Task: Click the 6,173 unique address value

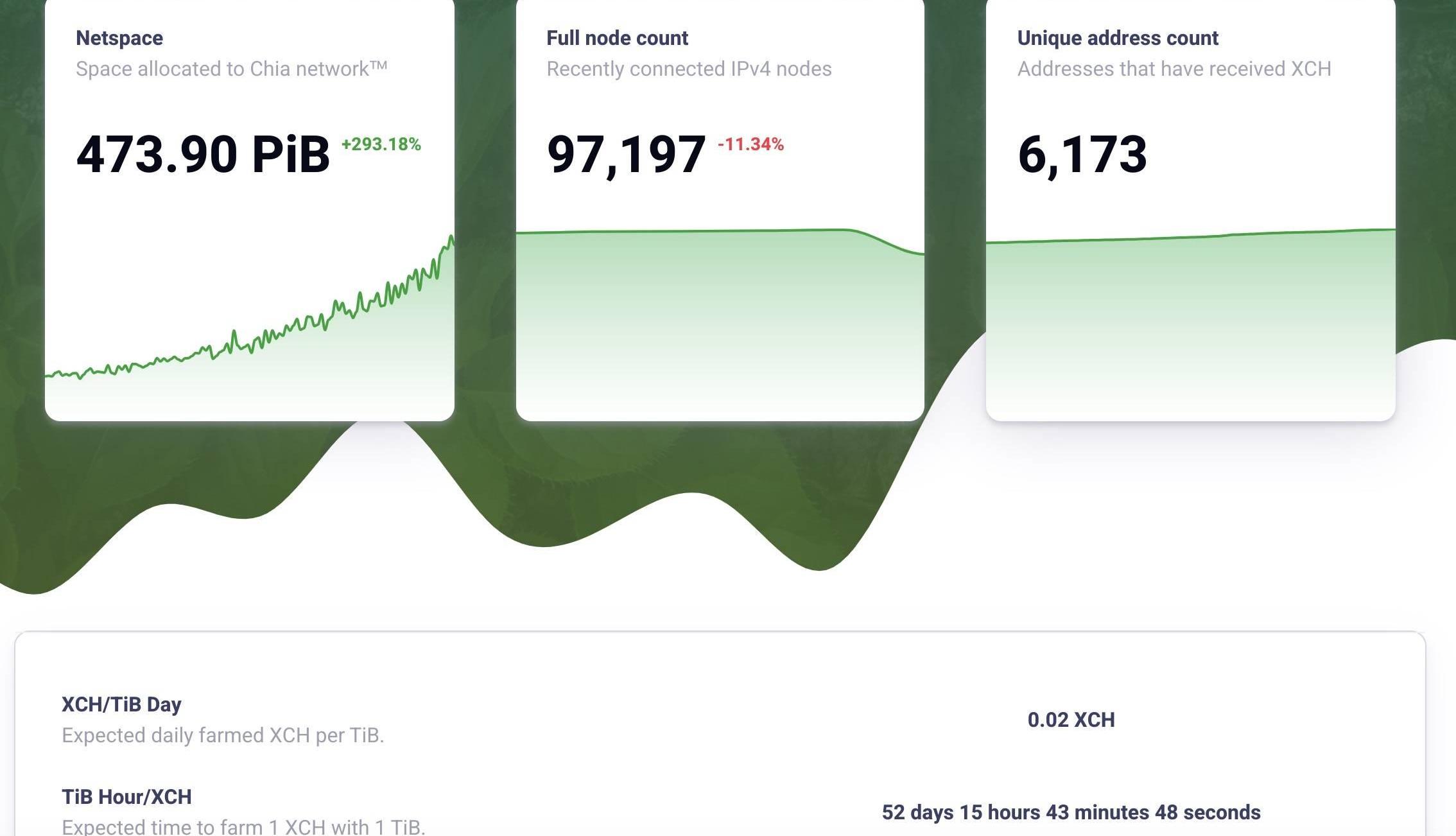Action: tap(1082, 155)
